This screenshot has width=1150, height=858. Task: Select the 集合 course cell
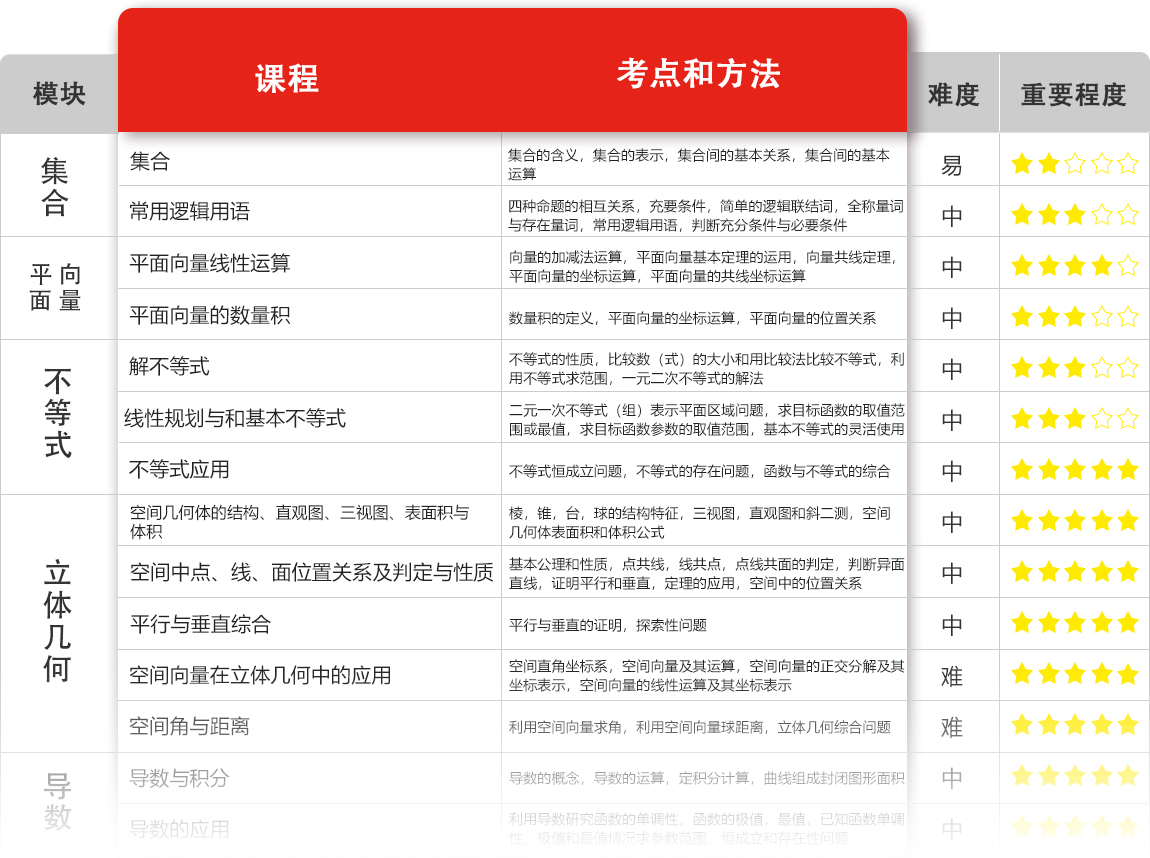(310, 160)
